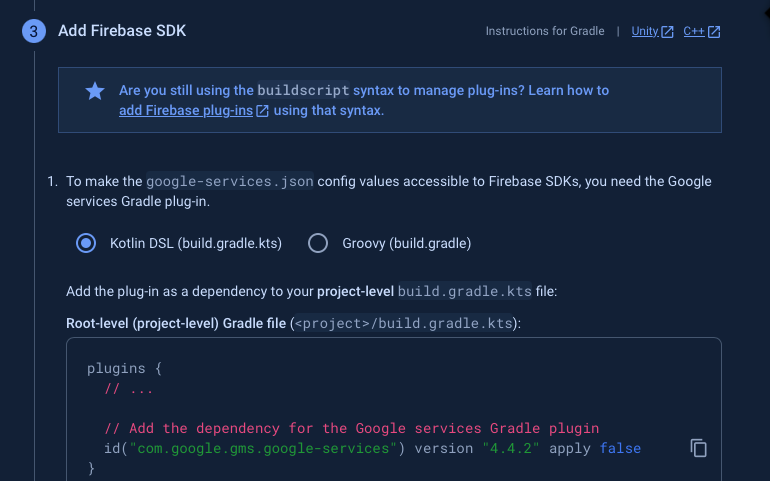Click the Instructions for Gradle label
The width and height of the screenshot is (770, 481).
(x=545, y=31)
